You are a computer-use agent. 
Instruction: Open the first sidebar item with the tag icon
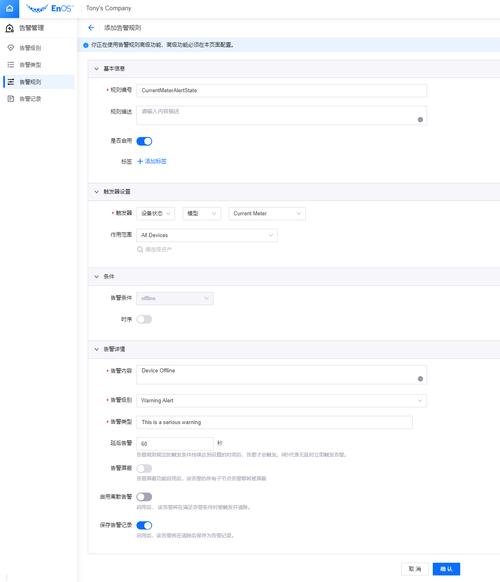pos(39,48)
